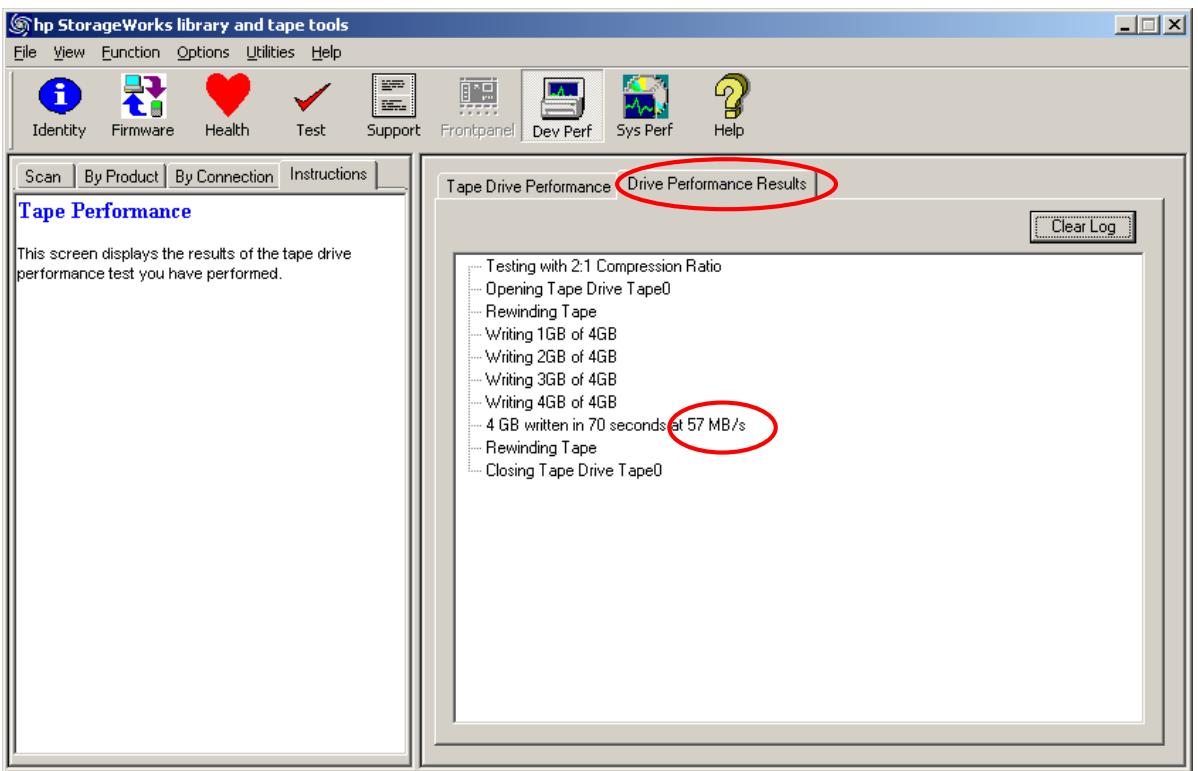Image resolution: width=1198 pixels, height=771 pixels.
Task: Open the Function menu
Action: click(x=131, y=53)
